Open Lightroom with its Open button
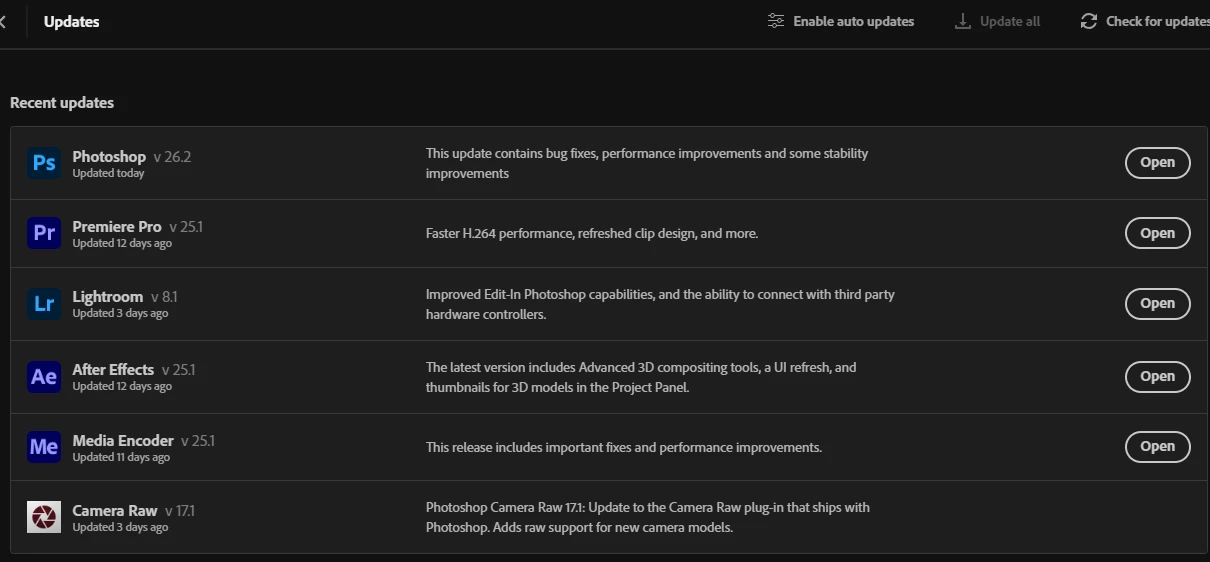 point(1157,303)
